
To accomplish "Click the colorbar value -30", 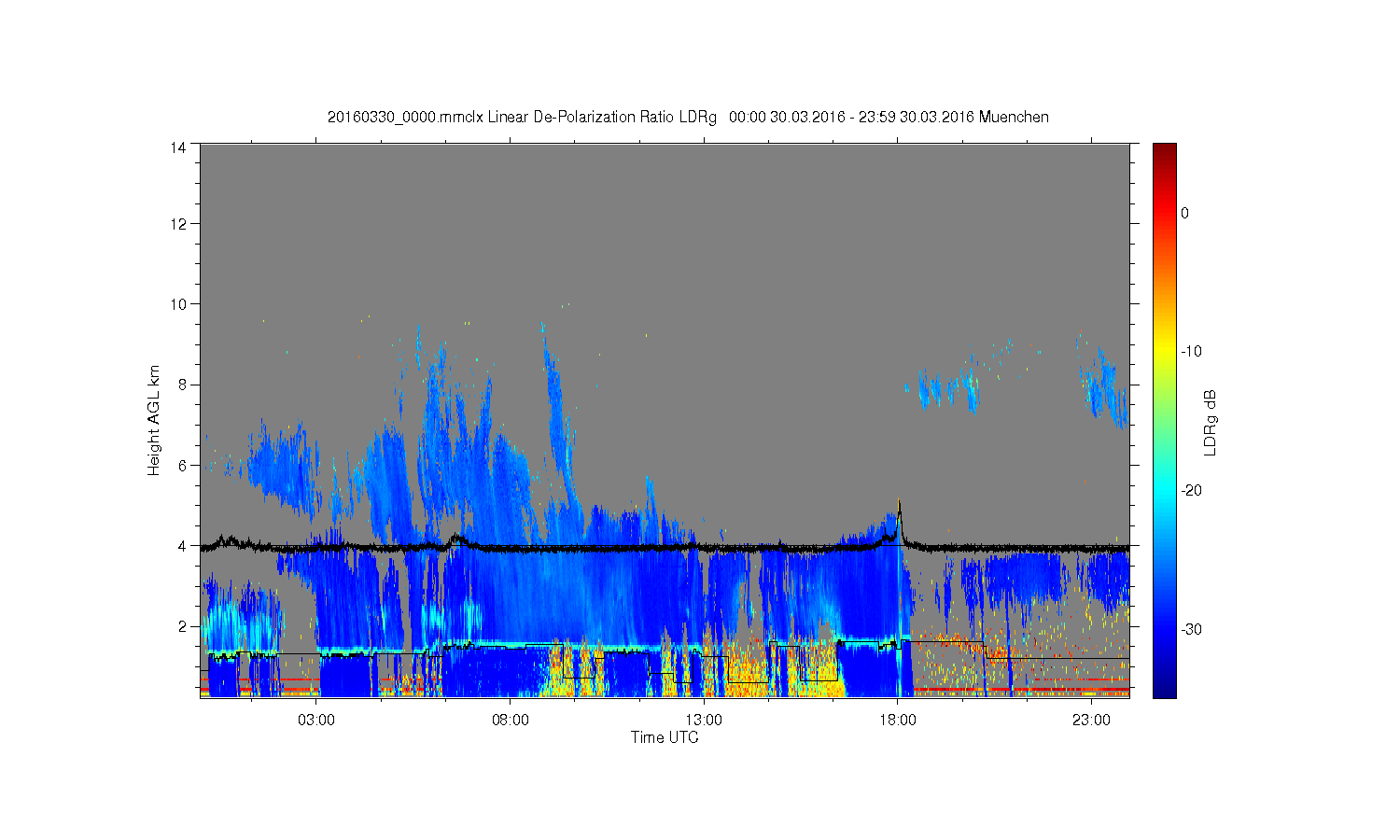I will pyautogui.click(x=1191, y=630).
